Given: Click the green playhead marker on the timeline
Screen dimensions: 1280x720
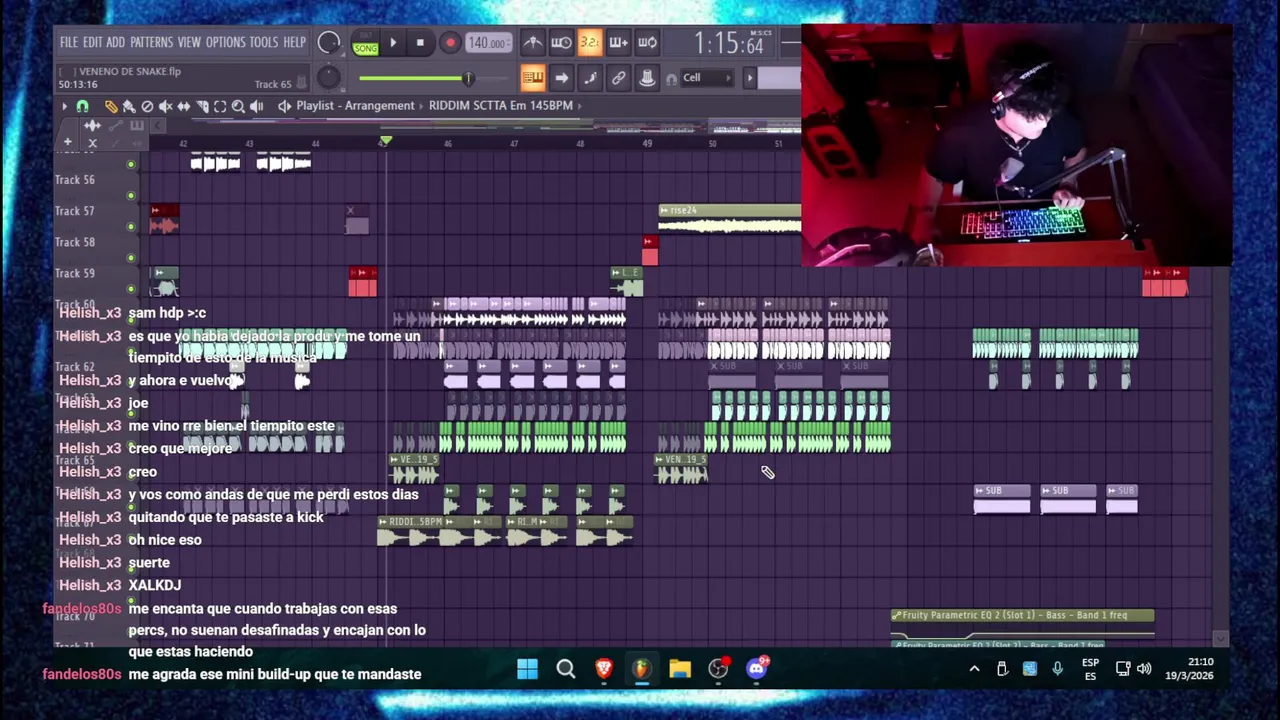Looking at the screenshot, I should point(385,143).
